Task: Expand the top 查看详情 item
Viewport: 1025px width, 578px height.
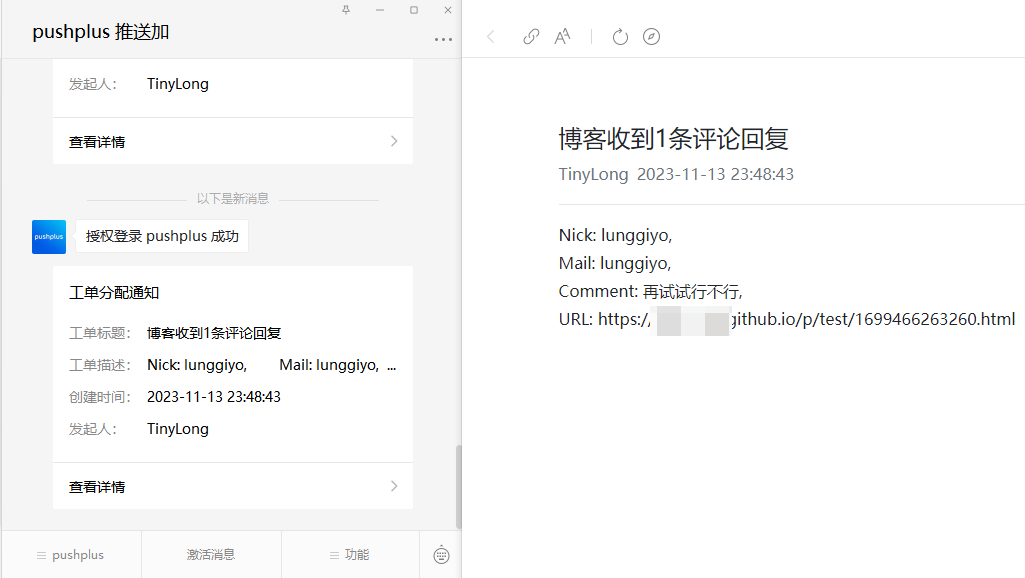Action: (x=232, y=141)
